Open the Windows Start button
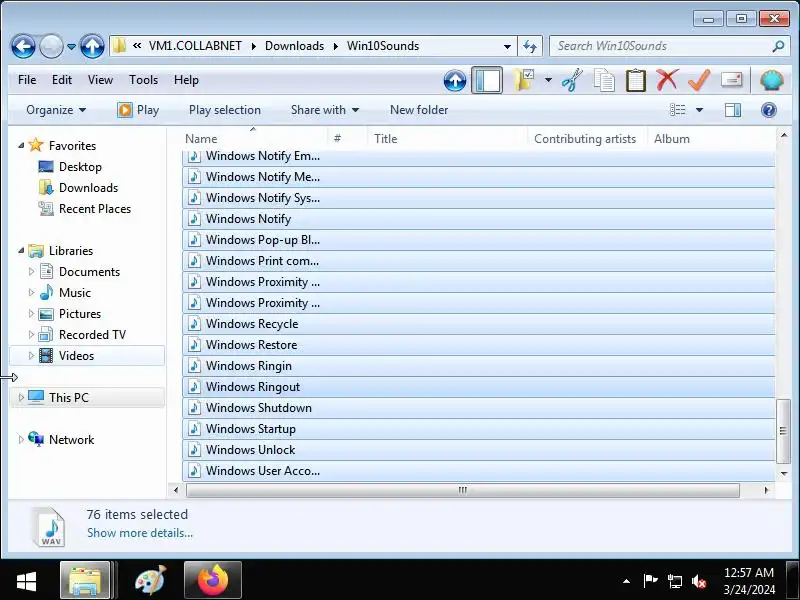The height and width of the screenshot is (600, 800). 26,581
